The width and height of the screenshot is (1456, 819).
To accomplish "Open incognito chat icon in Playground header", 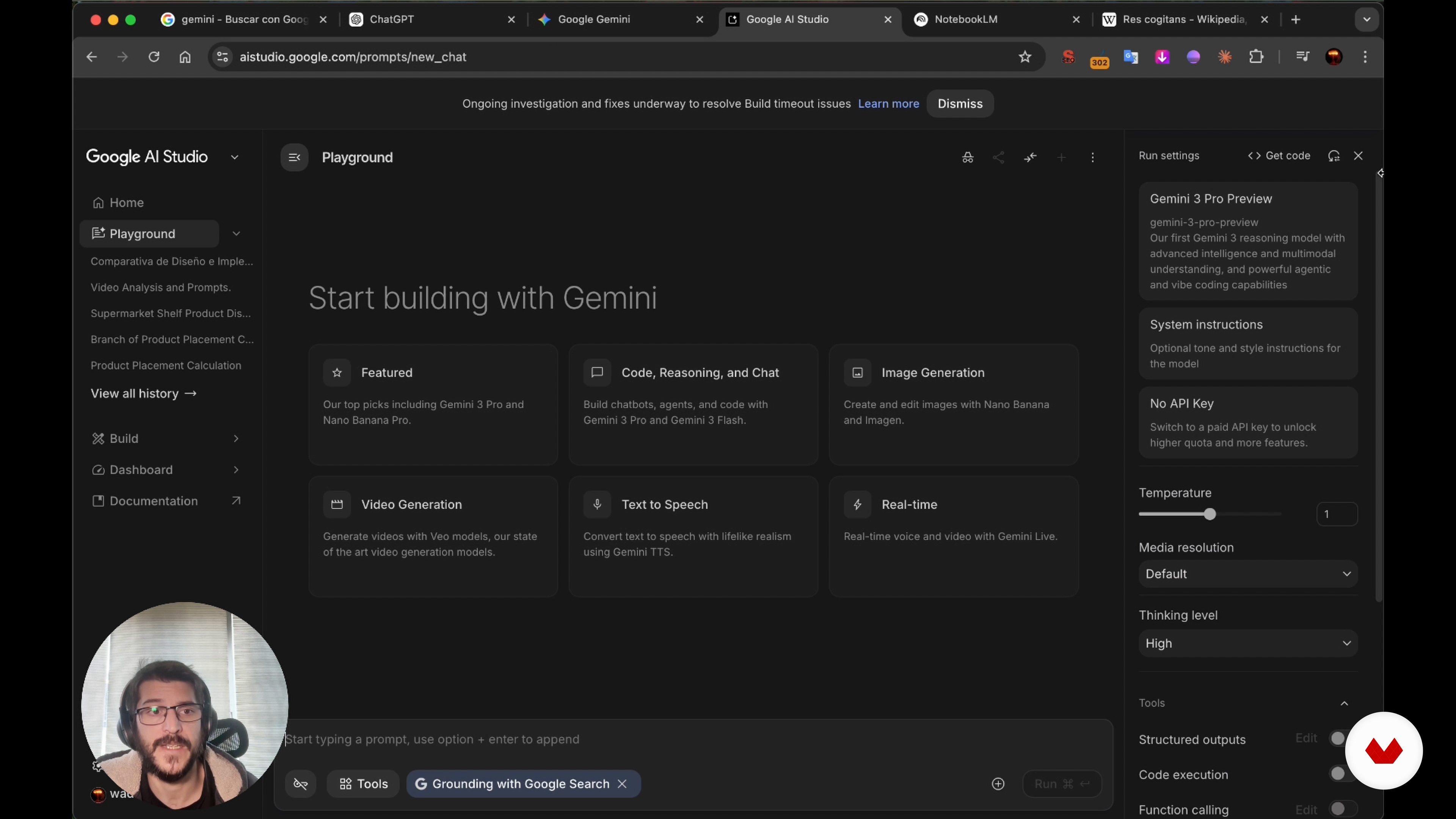I will click(x=968, y=157).
